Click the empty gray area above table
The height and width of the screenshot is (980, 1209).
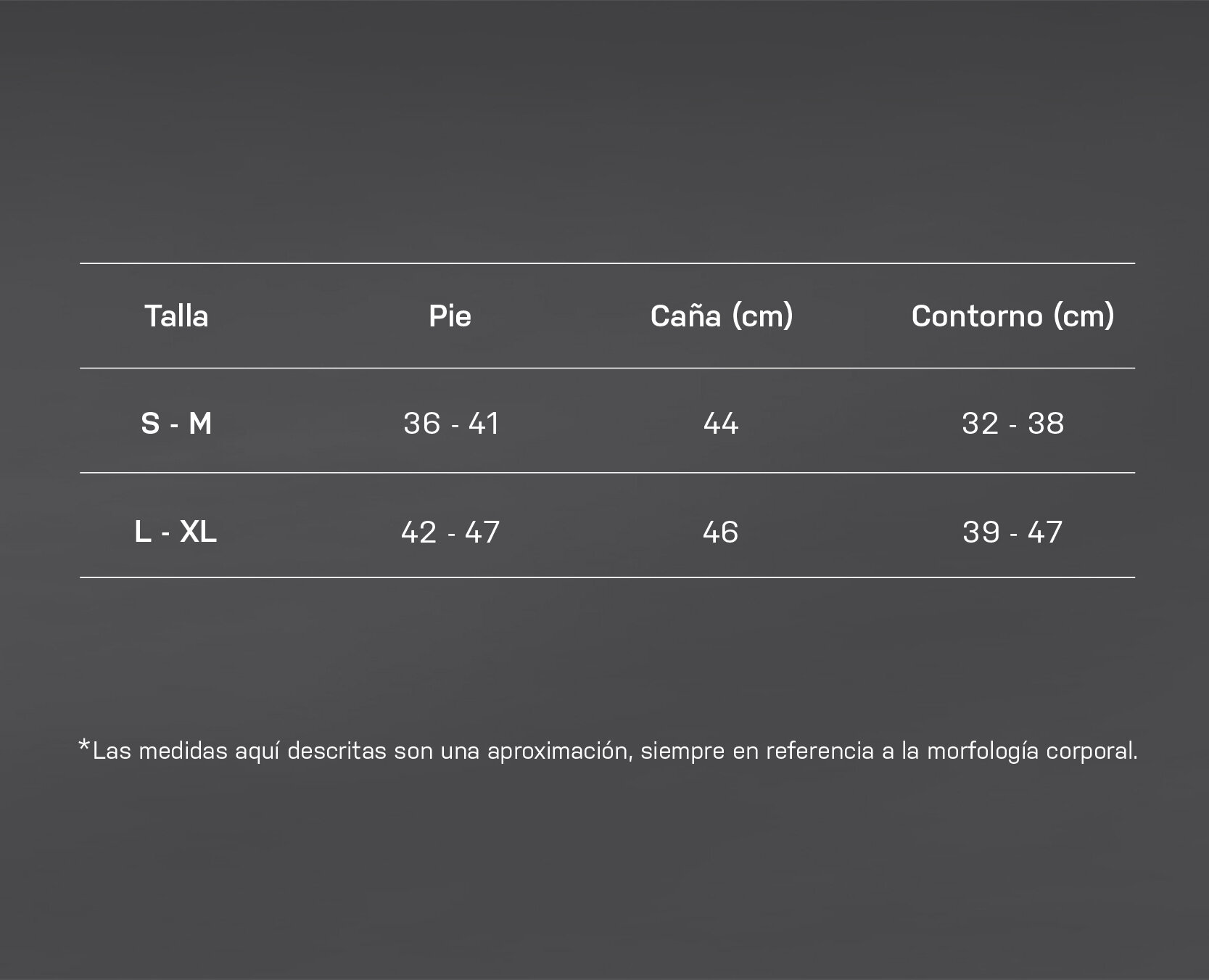pyautogui.click(x=604, y=131)
